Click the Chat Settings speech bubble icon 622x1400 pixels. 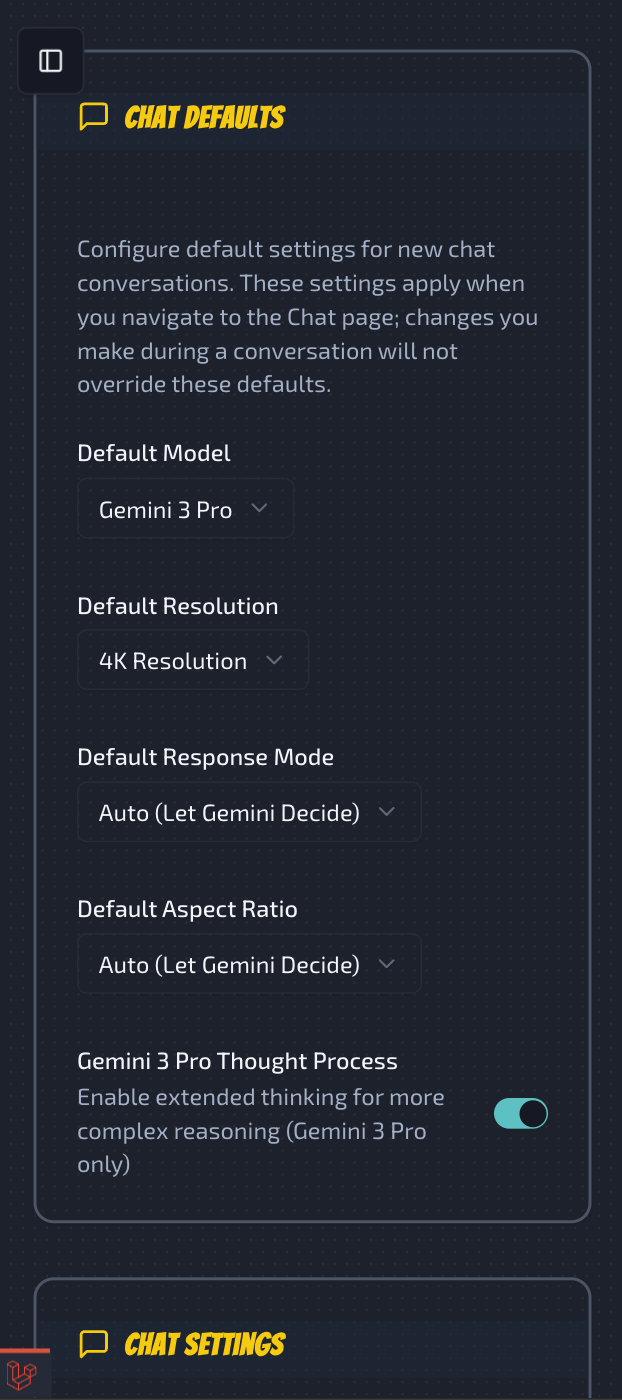[93, 1344]
